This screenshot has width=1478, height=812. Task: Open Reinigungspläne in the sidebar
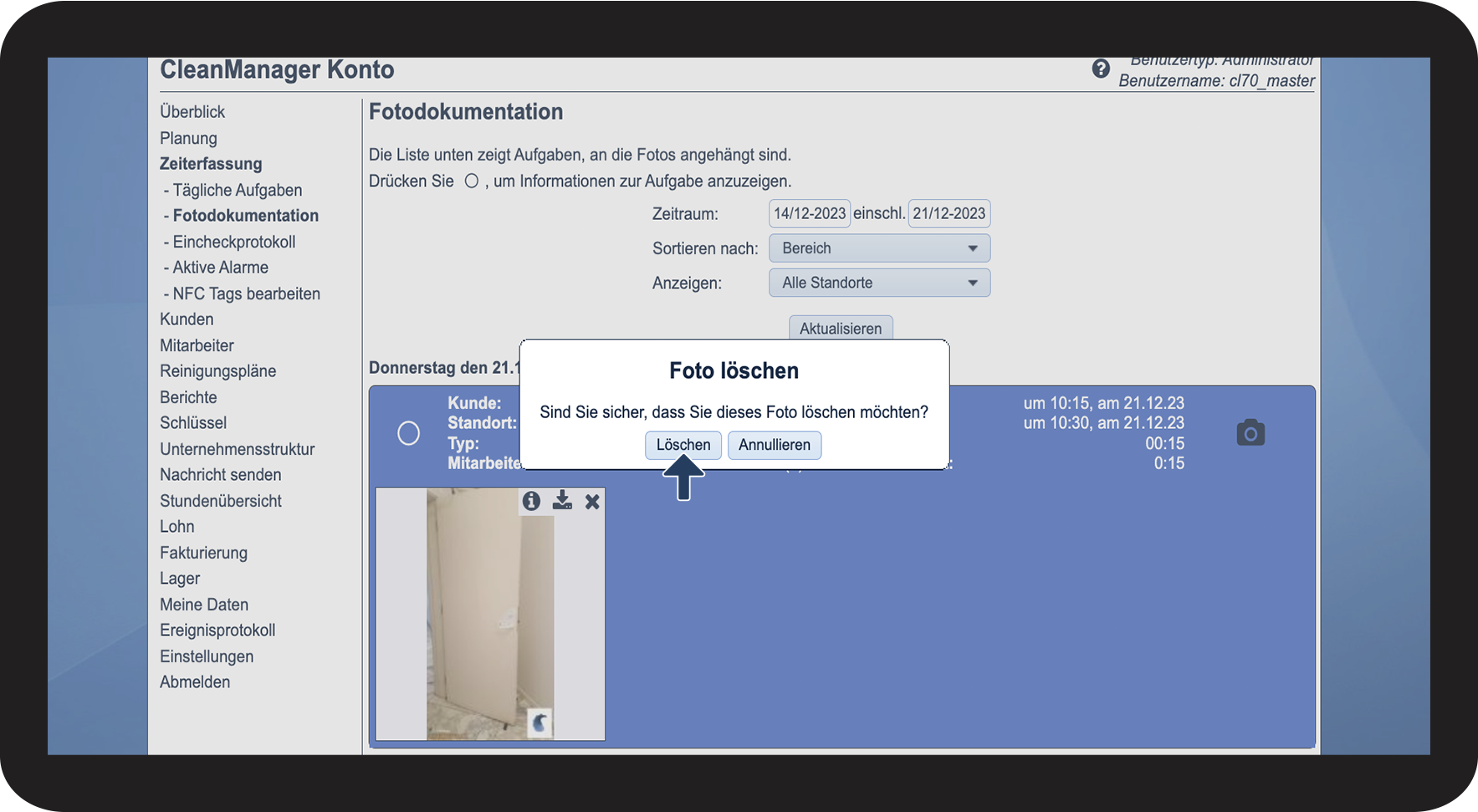point(217,371)
